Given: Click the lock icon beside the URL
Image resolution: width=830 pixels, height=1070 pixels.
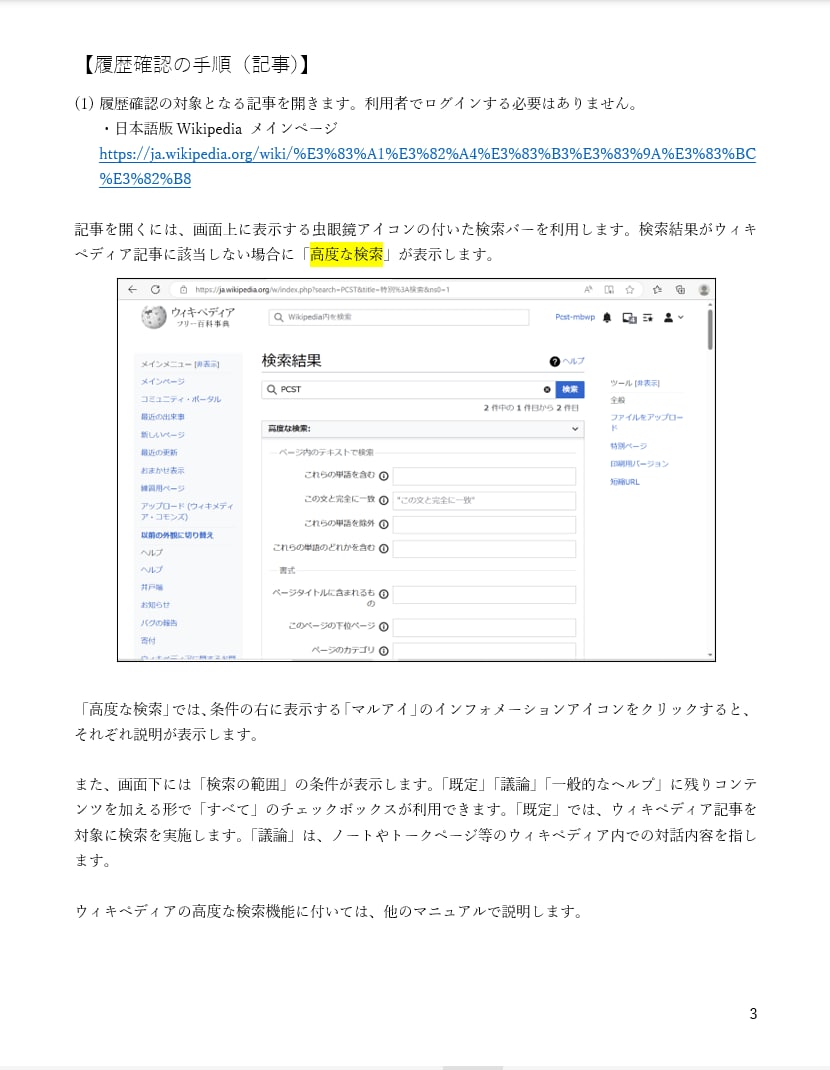Looking at the screenshot, I should click(x=183, y=289).
